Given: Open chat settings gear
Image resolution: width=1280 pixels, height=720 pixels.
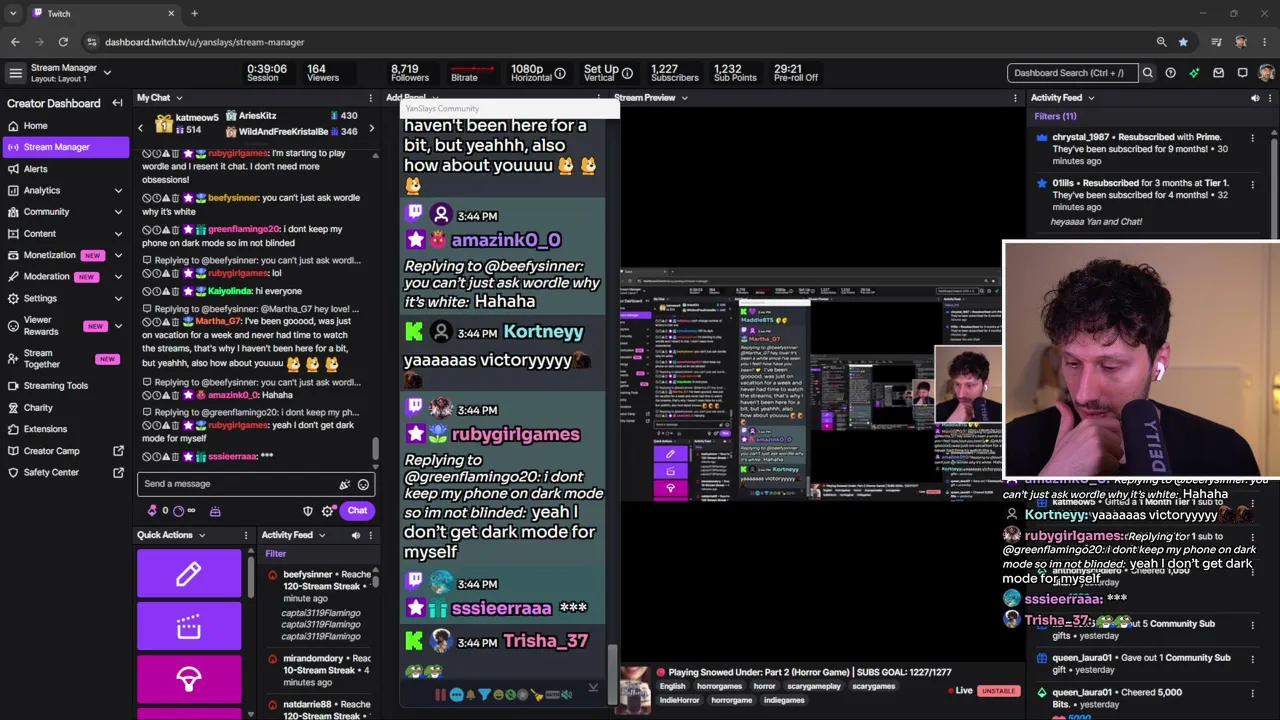Looking at the screenshot, I should (328, 511).
